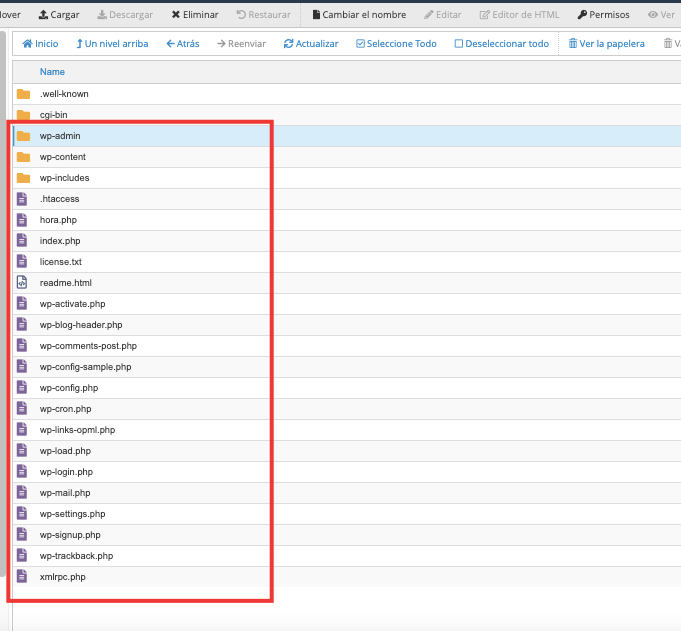Select the wp-settings.php file name
Screen dimensions: 681x631
click(73, 514)
